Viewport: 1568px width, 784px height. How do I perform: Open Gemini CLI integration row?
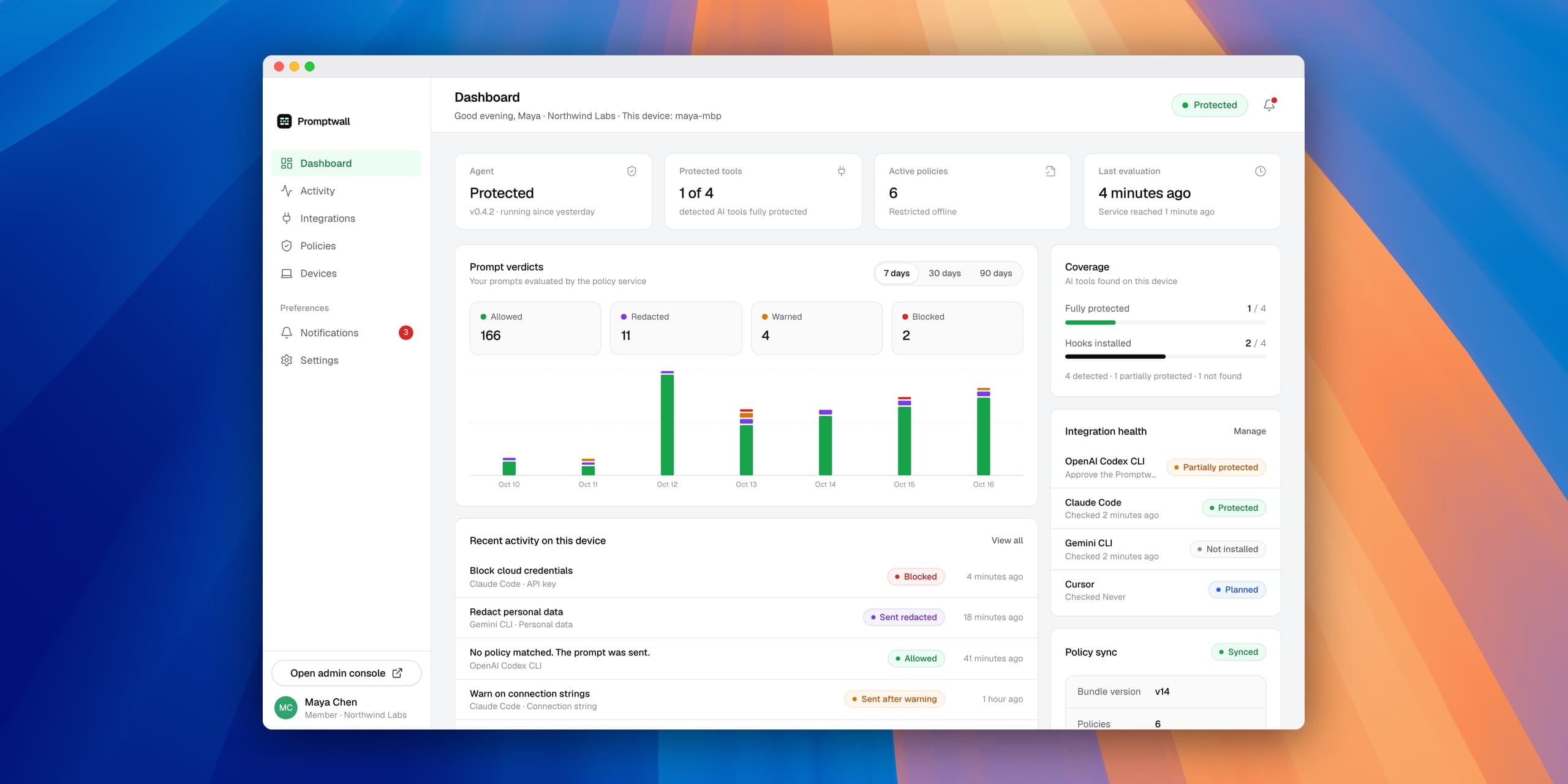[1165, 549]
